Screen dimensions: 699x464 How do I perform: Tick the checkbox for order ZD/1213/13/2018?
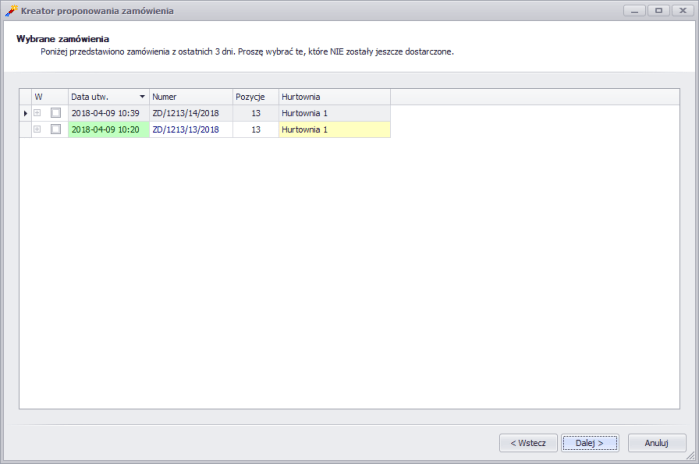pyautogui.click(x=56, y=129)
